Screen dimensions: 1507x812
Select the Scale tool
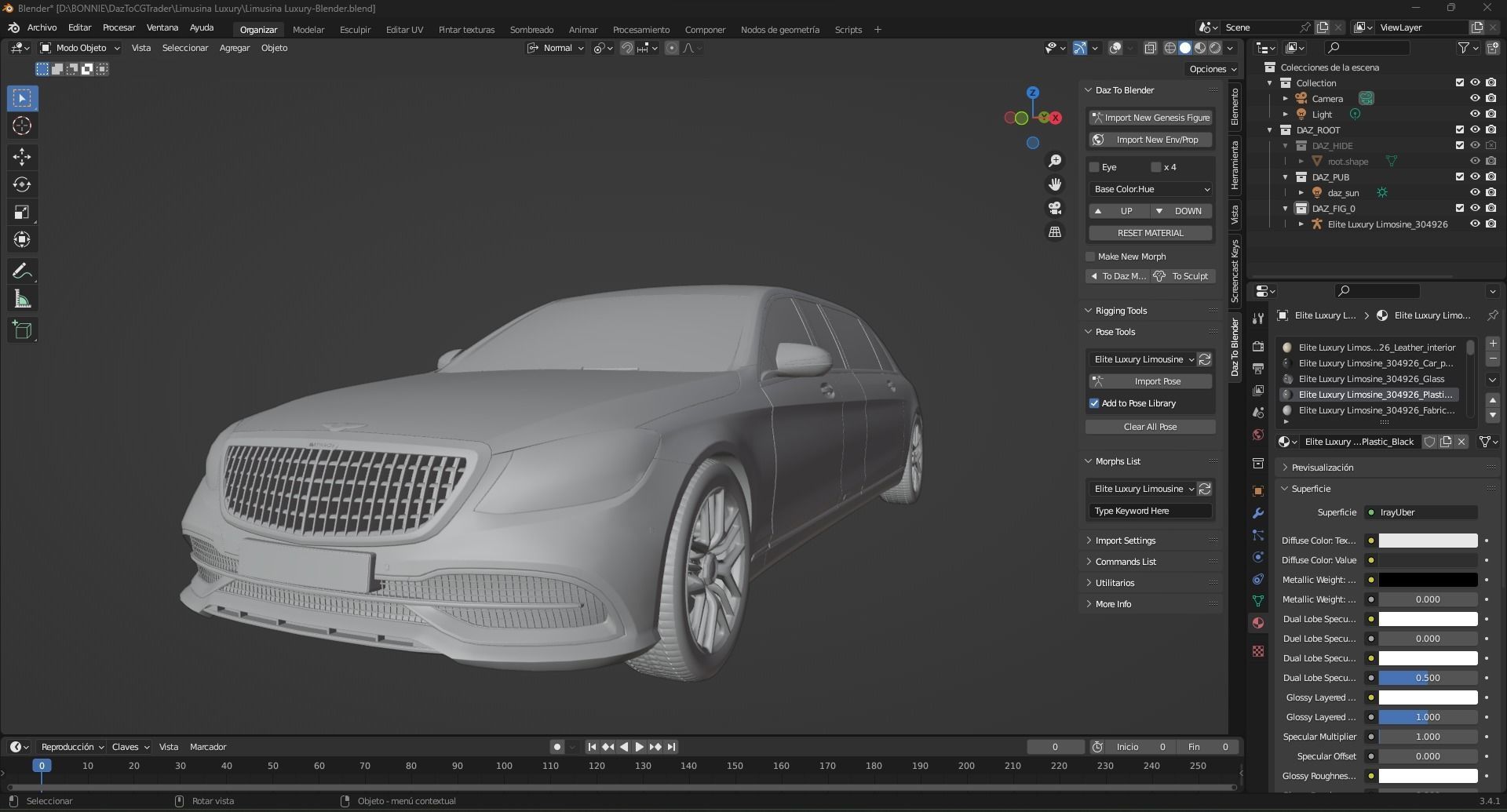[22, 212]
